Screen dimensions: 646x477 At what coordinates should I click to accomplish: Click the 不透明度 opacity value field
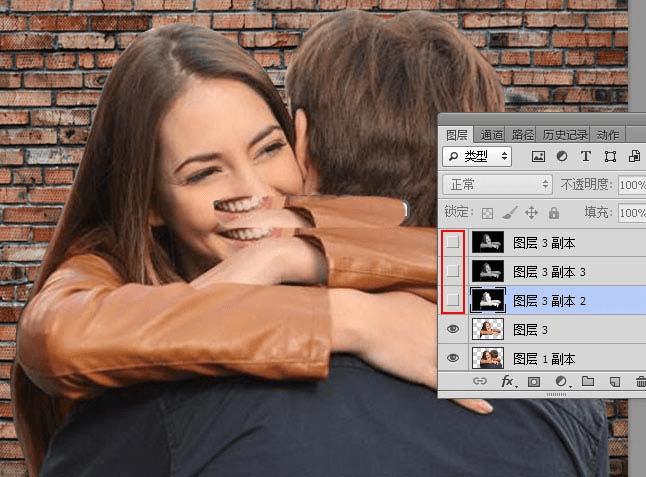tap(632, 185)
